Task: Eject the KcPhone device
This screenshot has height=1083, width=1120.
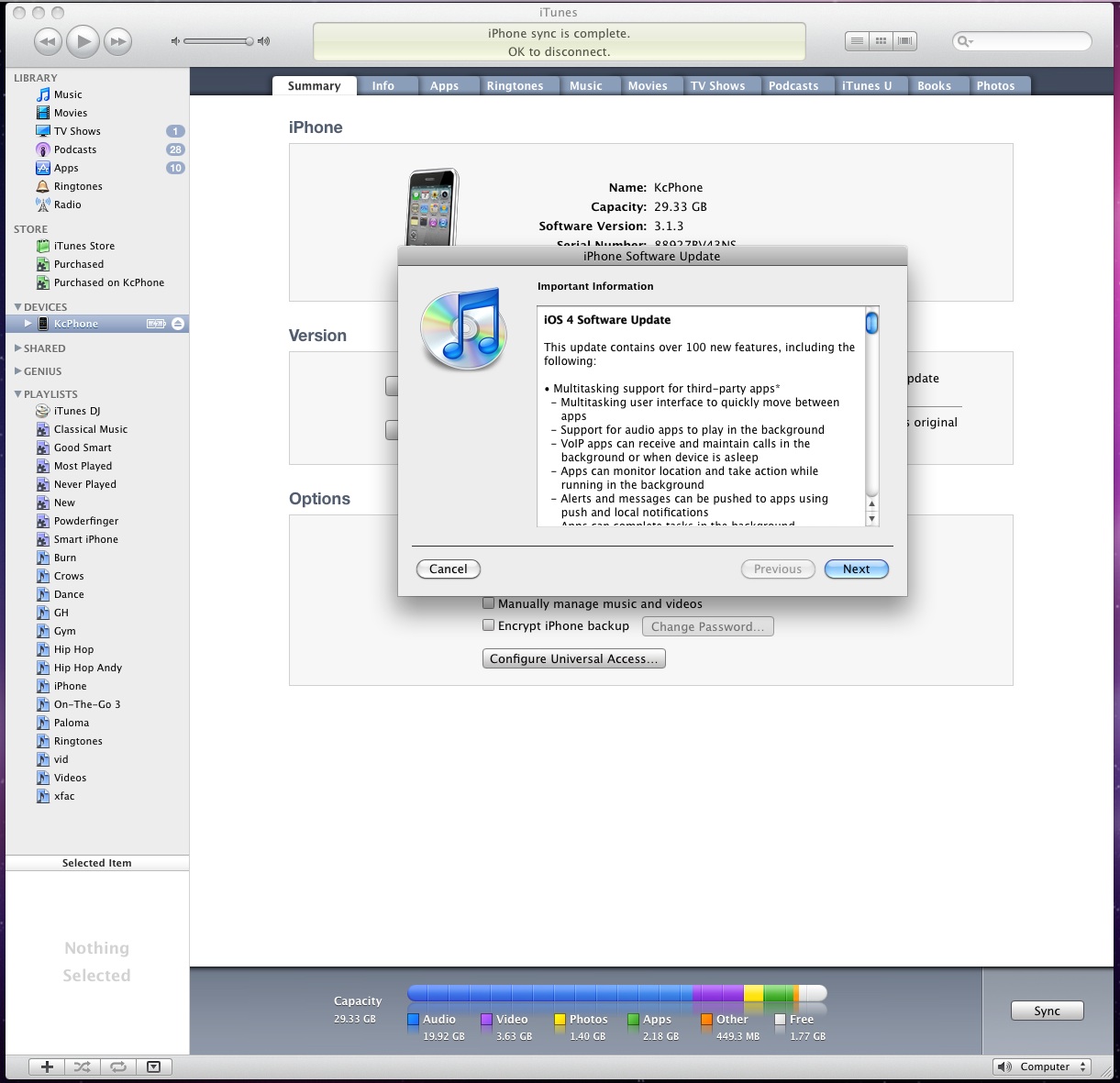Action: (x=178, y=324)
